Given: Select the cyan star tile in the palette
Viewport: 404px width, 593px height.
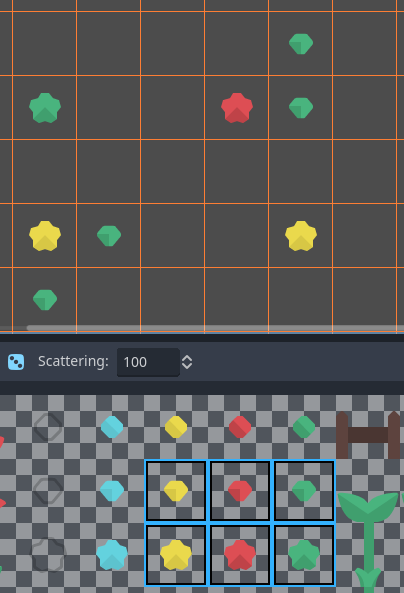Looking at the screenshot, I should 112,555.
